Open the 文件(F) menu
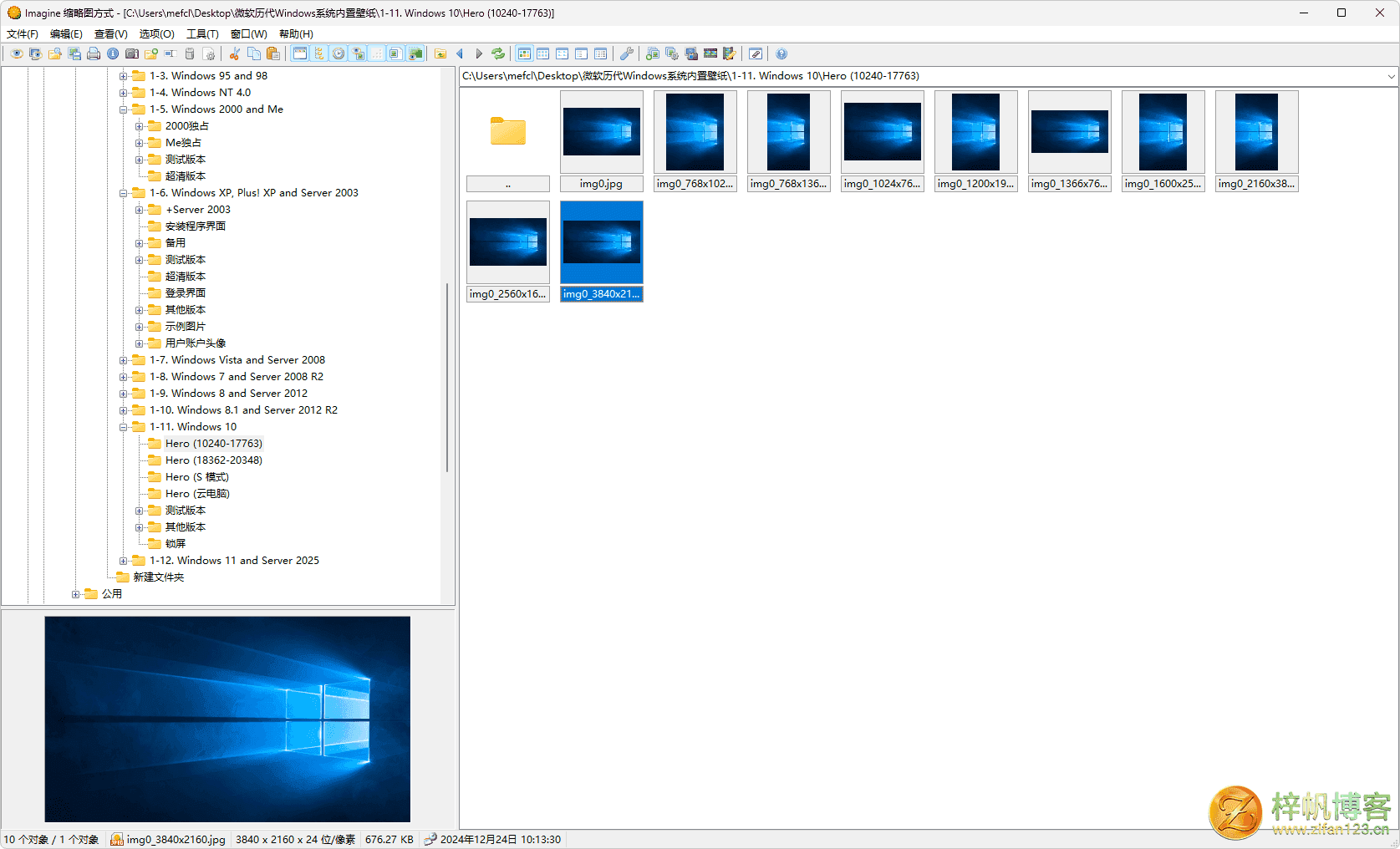This screenshot has width=1400, height=849. pyautogui.click(x=23, y=34)
